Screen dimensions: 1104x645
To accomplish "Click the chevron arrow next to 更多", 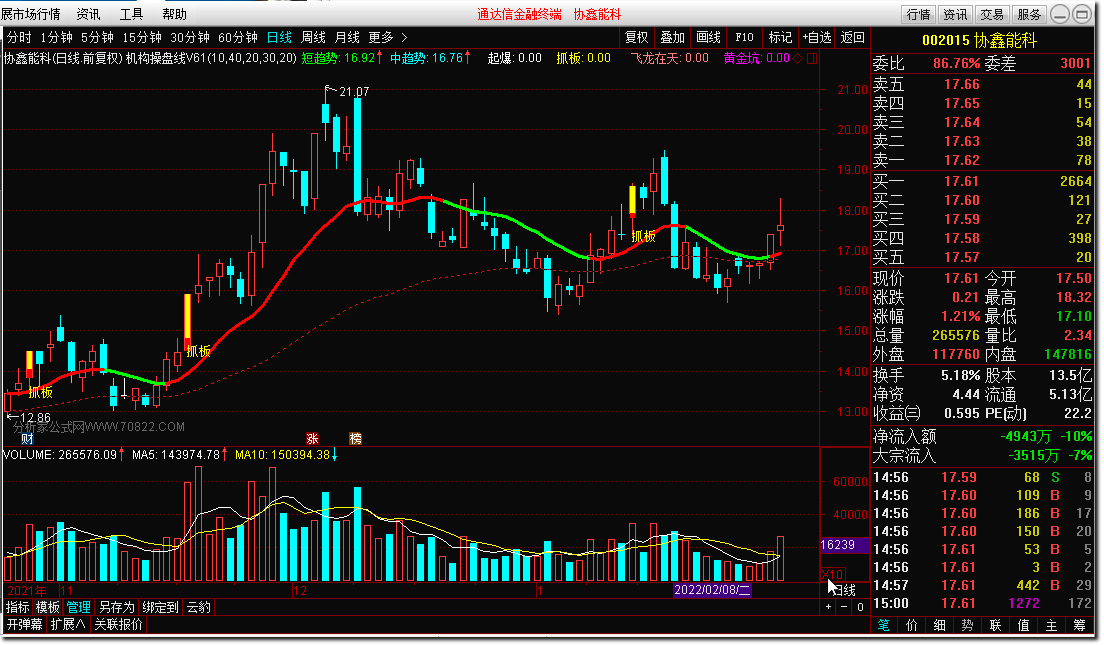I will tap(404, 37).
